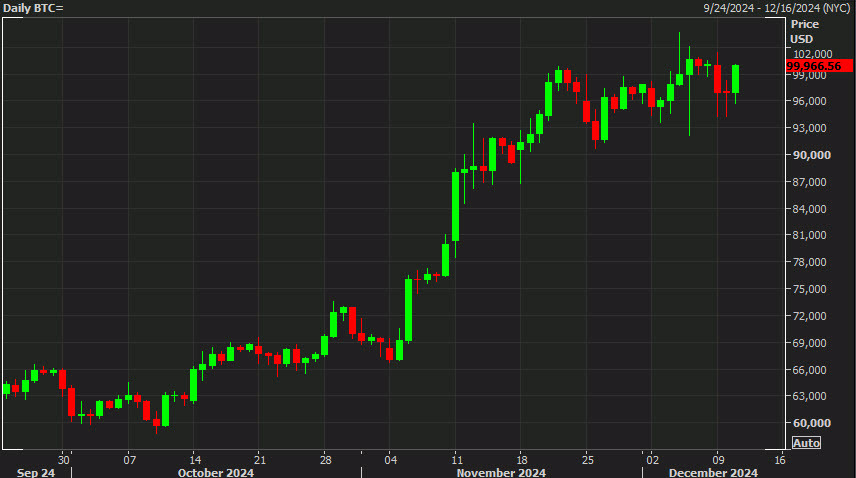Click the 93,000 price axis label
The width and height of the screenshot is (856, 478).
click(x=810, y=128)
